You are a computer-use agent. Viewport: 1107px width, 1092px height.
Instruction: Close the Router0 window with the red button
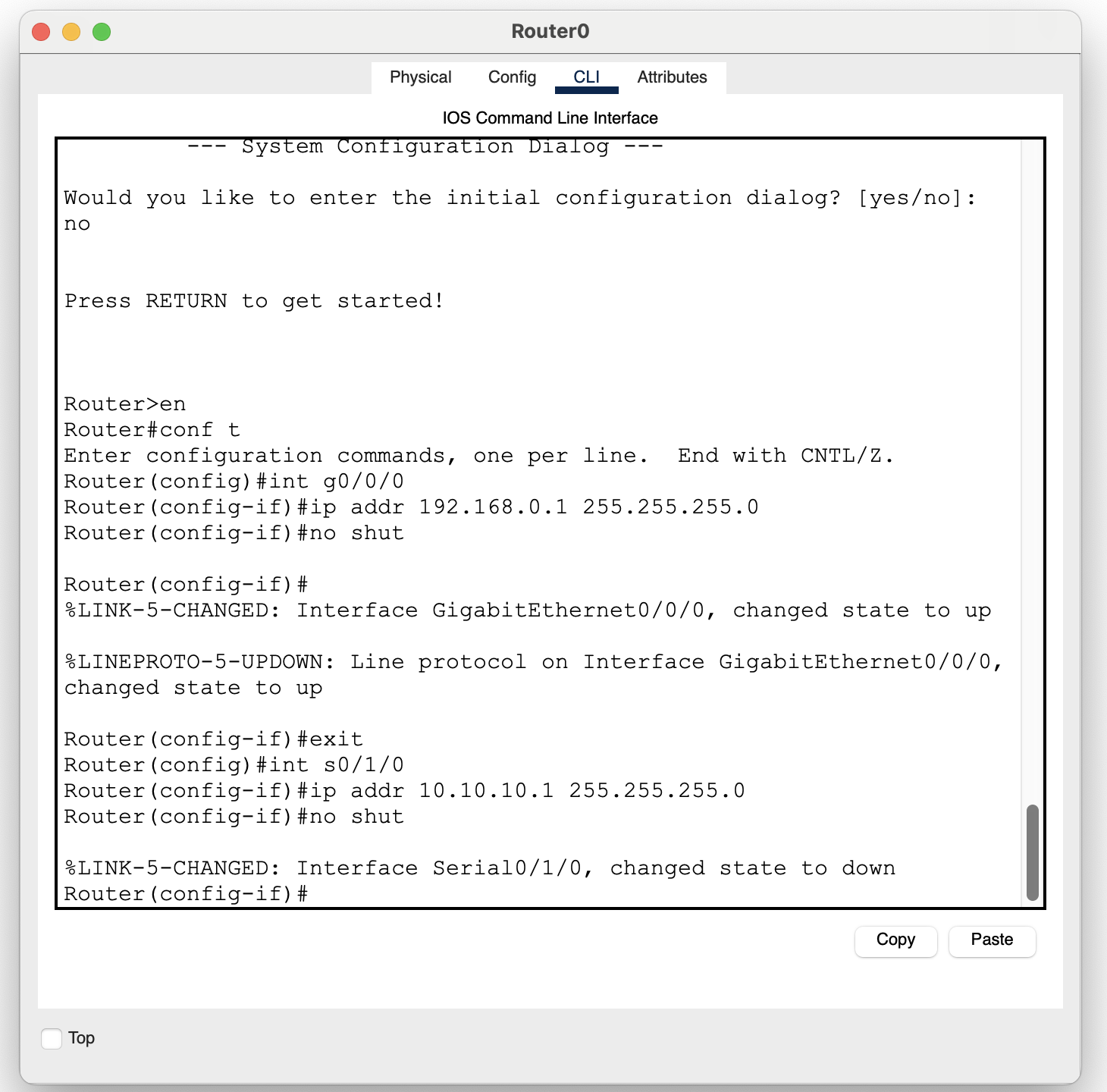[41, 32]
